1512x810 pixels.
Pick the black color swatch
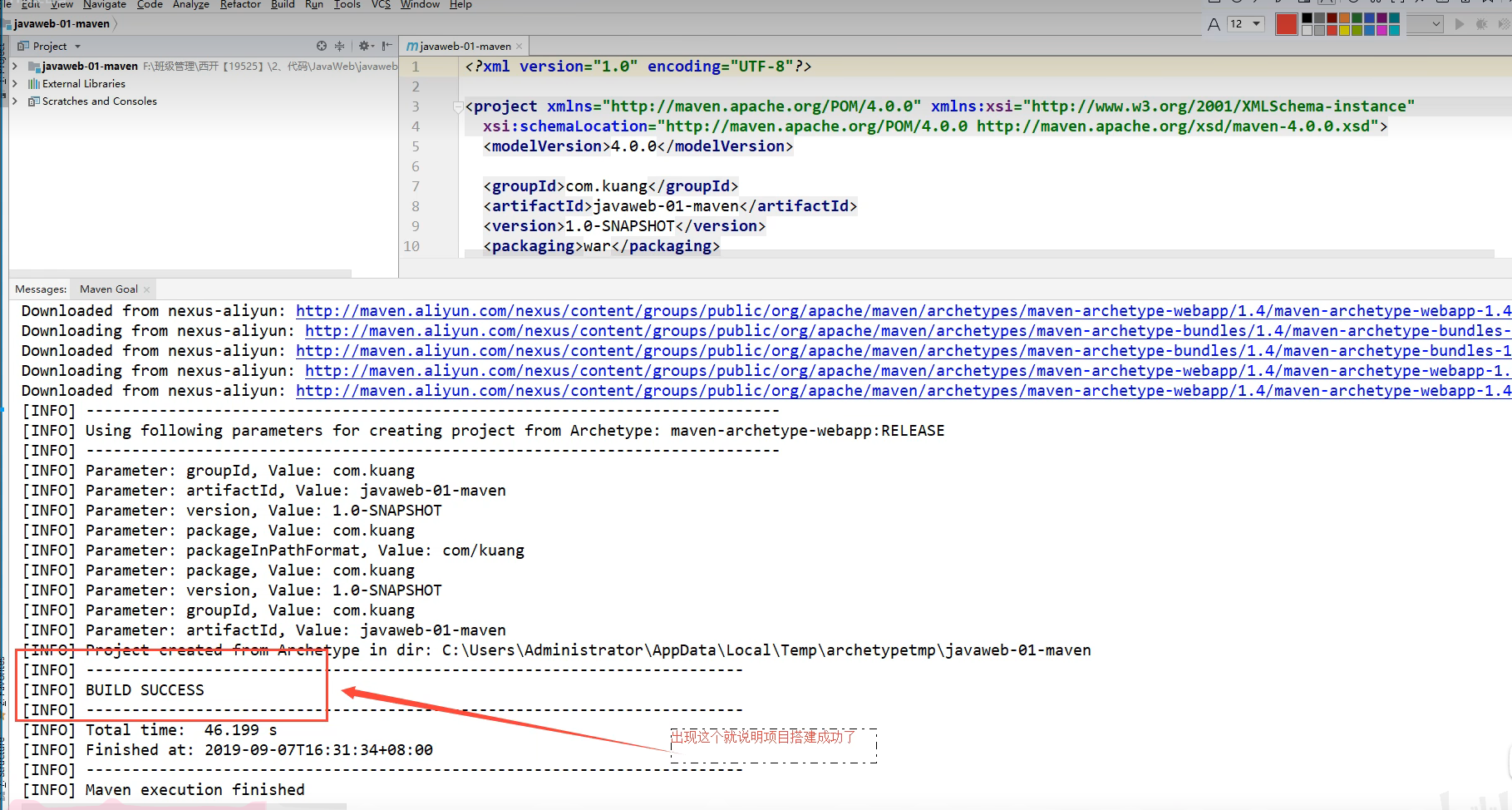click(1307, 17)
